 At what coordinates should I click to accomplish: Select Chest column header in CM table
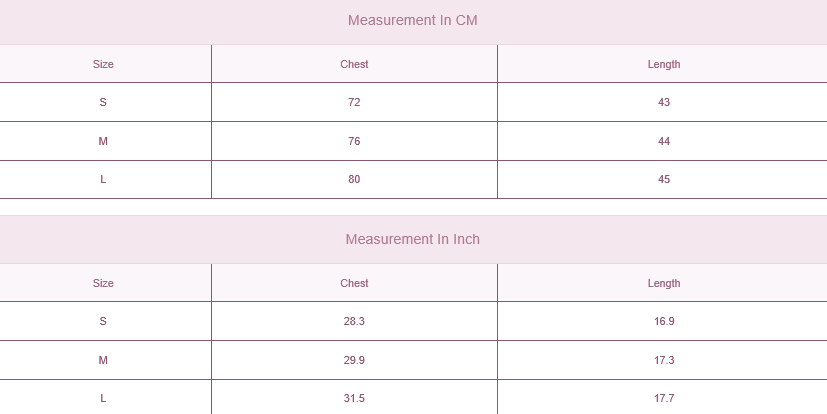354,64
